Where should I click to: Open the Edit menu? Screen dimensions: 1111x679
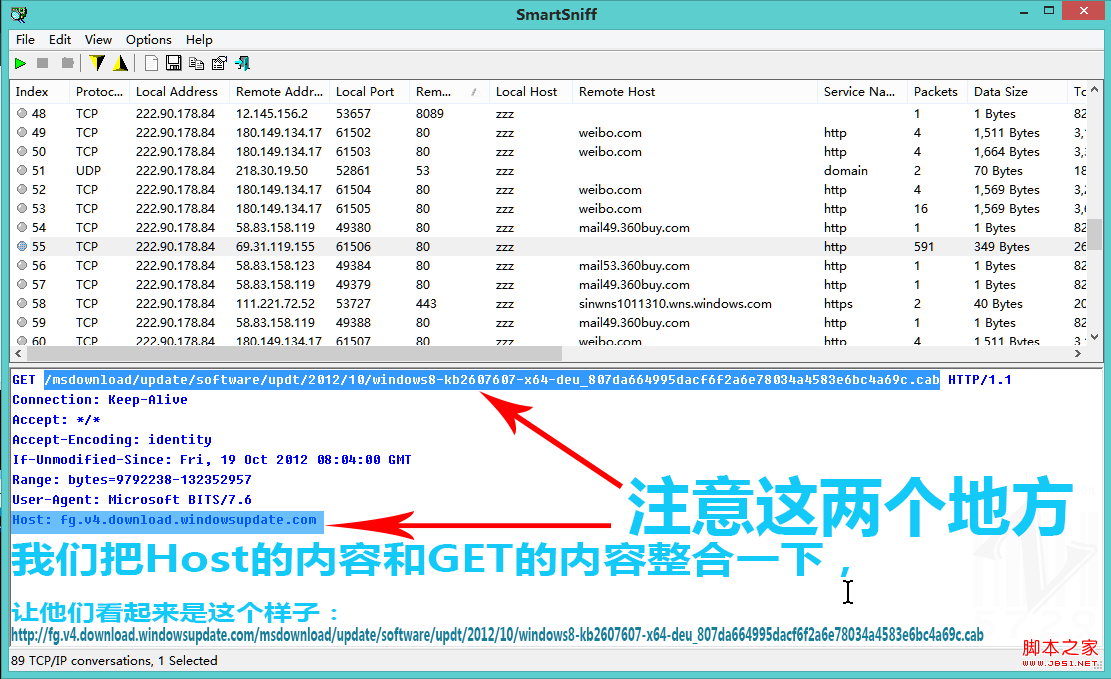click(x=60, y=40)
